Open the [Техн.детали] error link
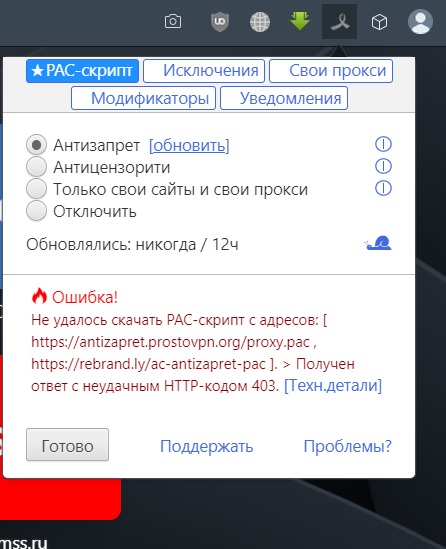This screenshot has width=446, height=549. 333,386
